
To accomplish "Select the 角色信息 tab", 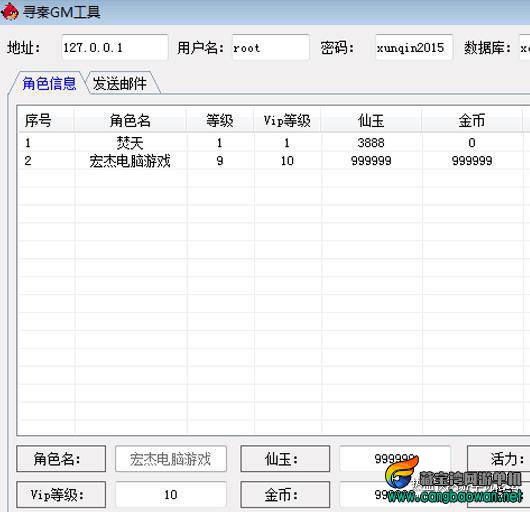I will tap(49, 83).
